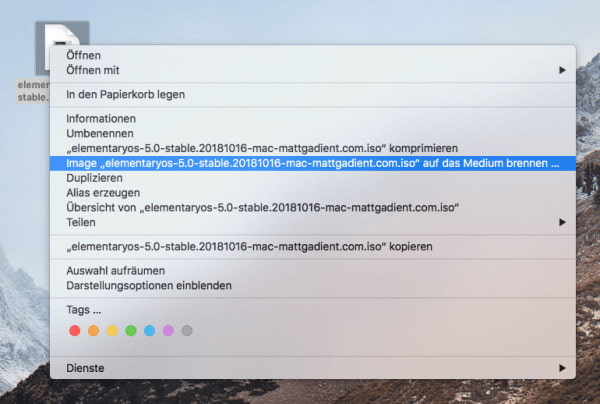600x404 pixels.
Task: Select Umbenennen to rename the file
Action: pyautogui.click(x=313, y=134)
